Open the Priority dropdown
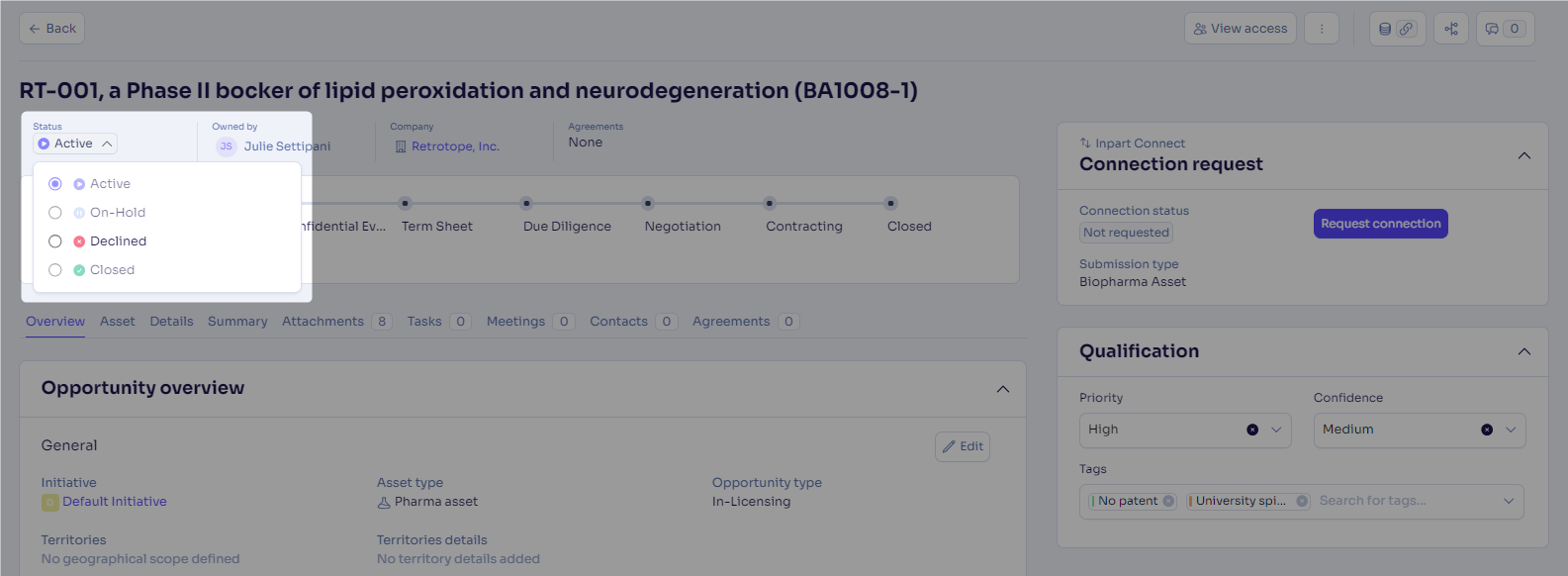The image size is (1568, 576). tap(1185, 430)
